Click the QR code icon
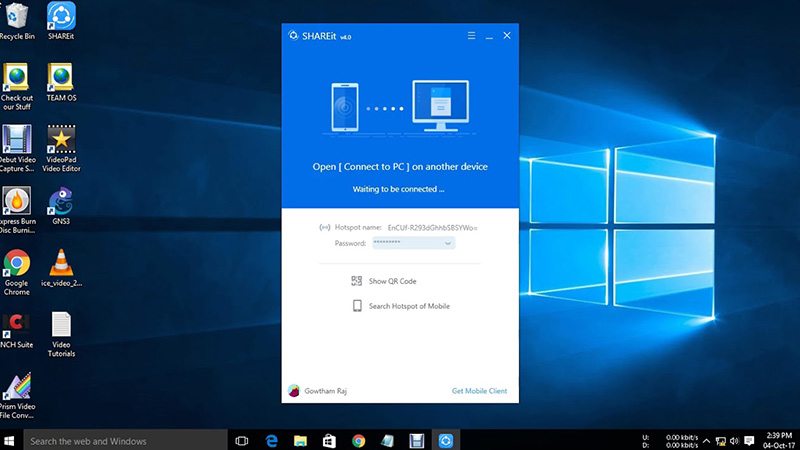The image size is (800, 450). [357, 281]
